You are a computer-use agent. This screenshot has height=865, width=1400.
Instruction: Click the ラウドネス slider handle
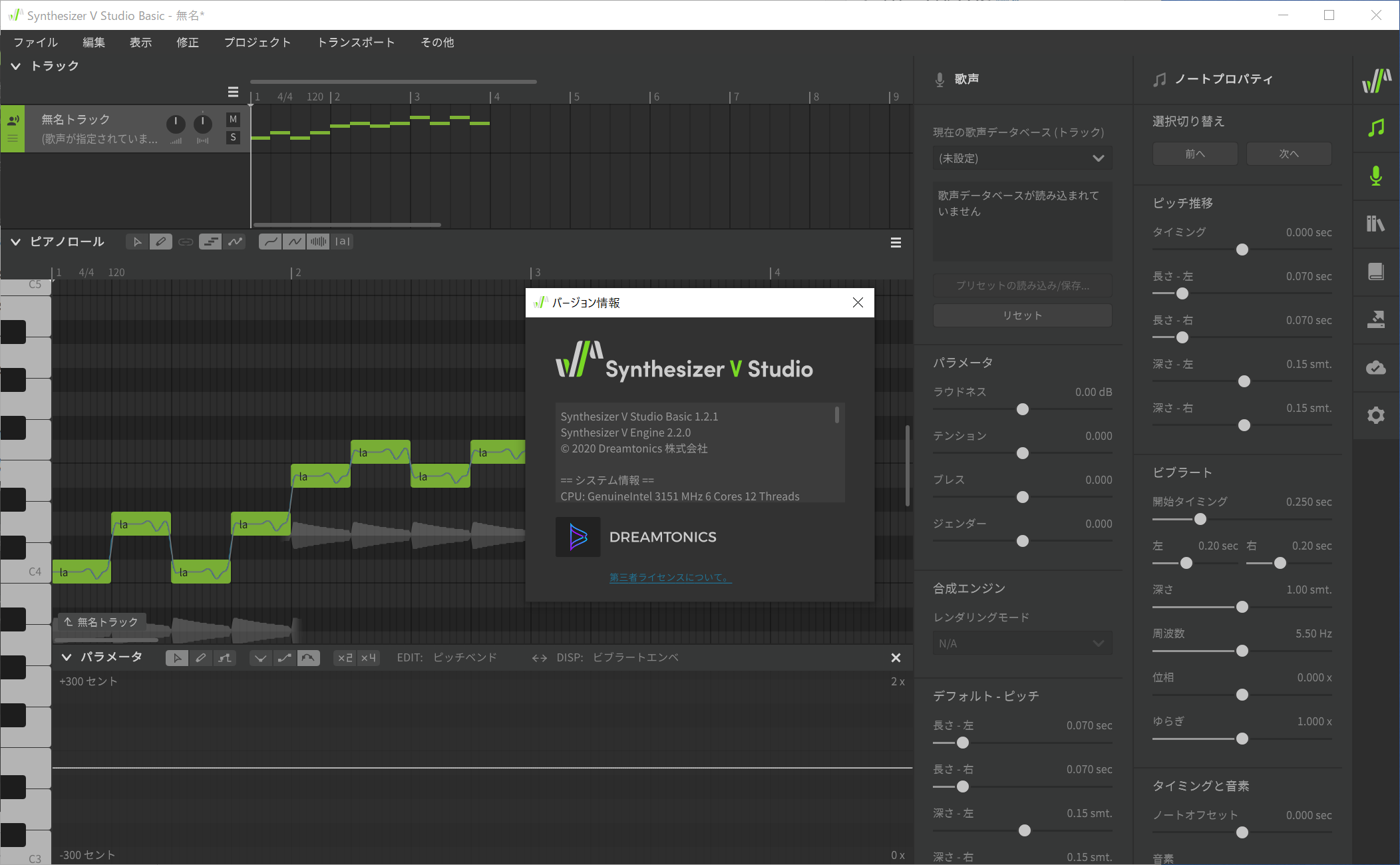pyautogui.click(x=1023, y=409)
